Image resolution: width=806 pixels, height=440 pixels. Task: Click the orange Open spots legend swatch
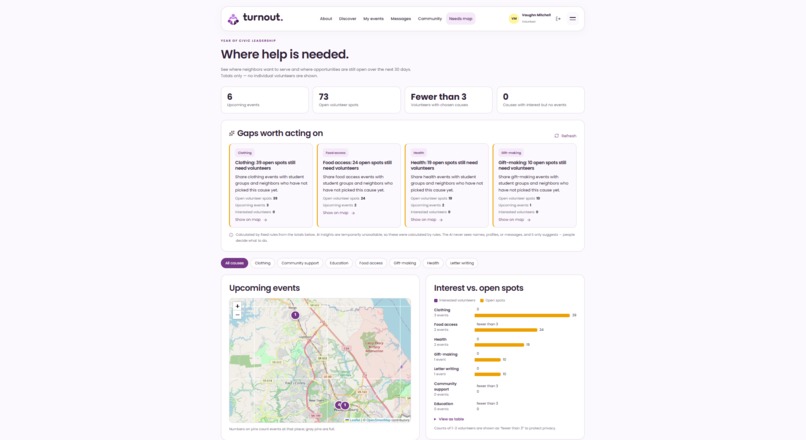482,300
